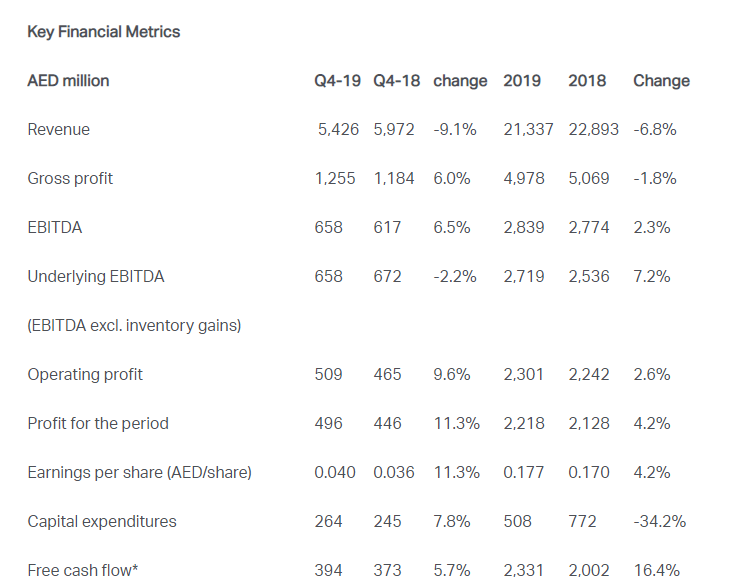
Task: Select the Operating profit row label
Action: point(85,375)
